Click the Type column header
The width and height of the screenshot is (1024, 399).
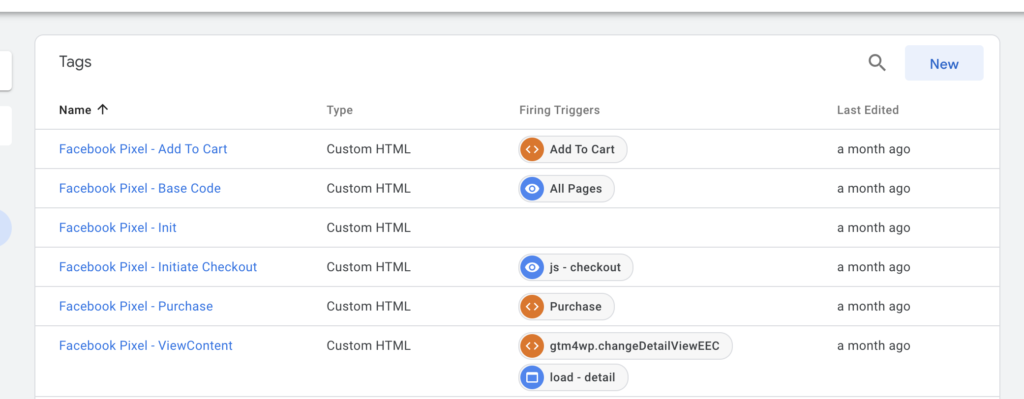[x=340, y=110]
